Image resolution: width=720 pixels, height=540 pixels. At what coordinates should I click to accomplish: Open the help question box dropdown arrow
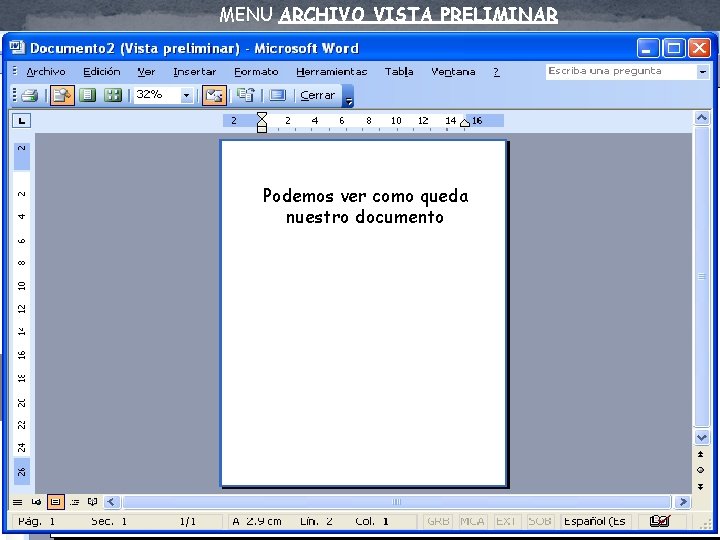click(703, 72)
